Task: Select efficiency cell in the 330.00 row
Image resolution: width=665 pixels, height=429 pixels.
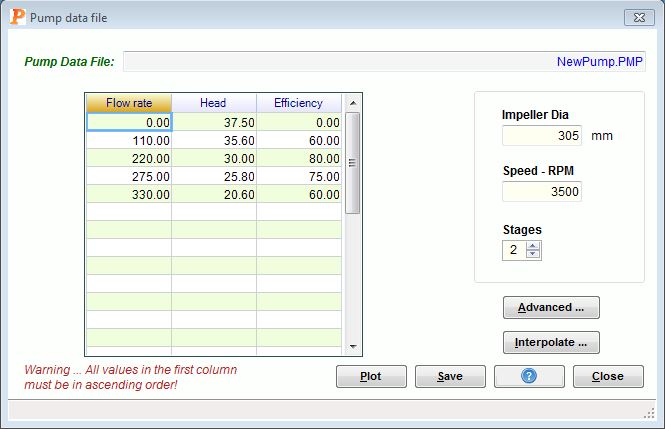Action: (299, 194)
